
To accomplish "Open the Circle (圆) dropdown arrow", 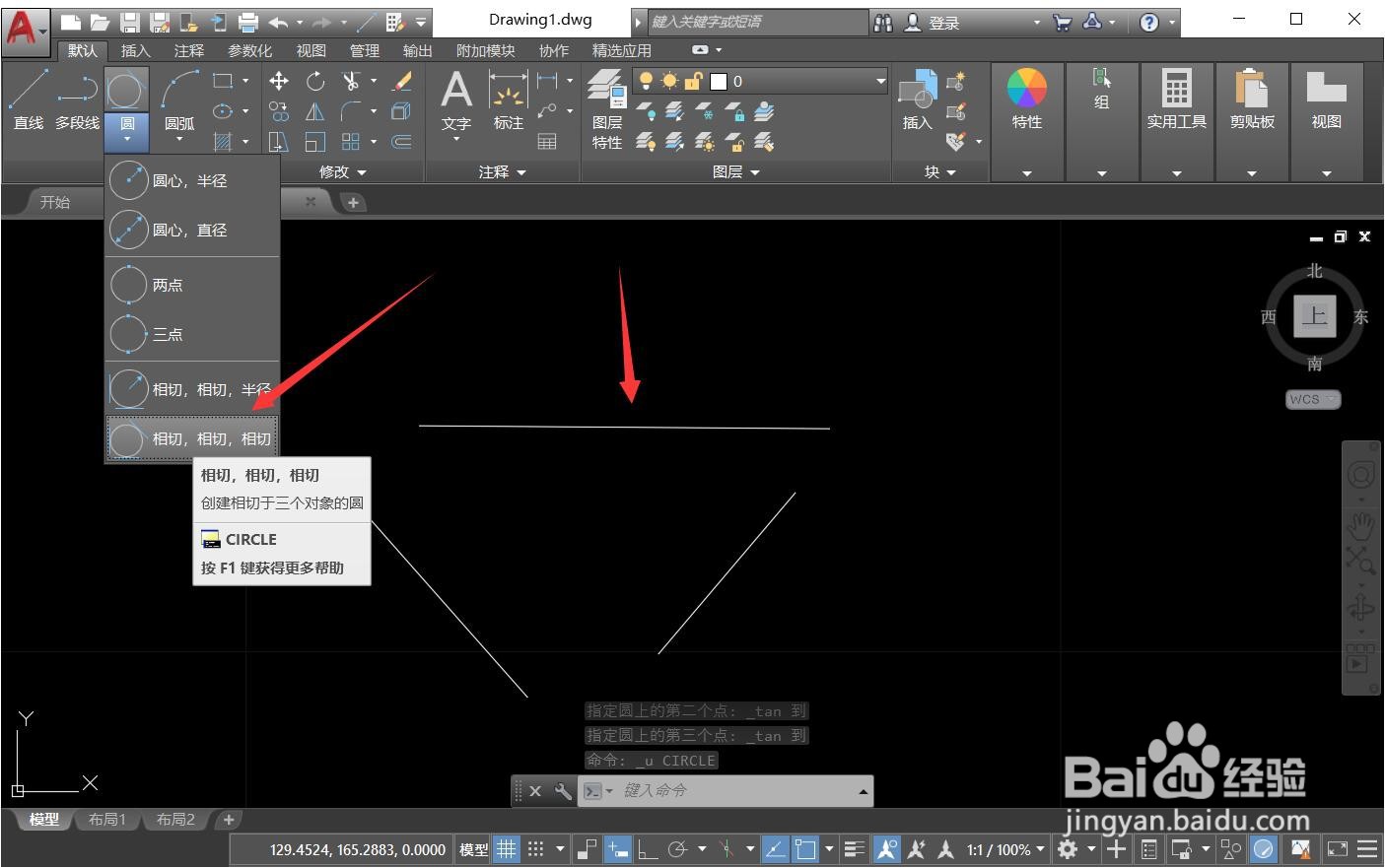I will (126, 139).
